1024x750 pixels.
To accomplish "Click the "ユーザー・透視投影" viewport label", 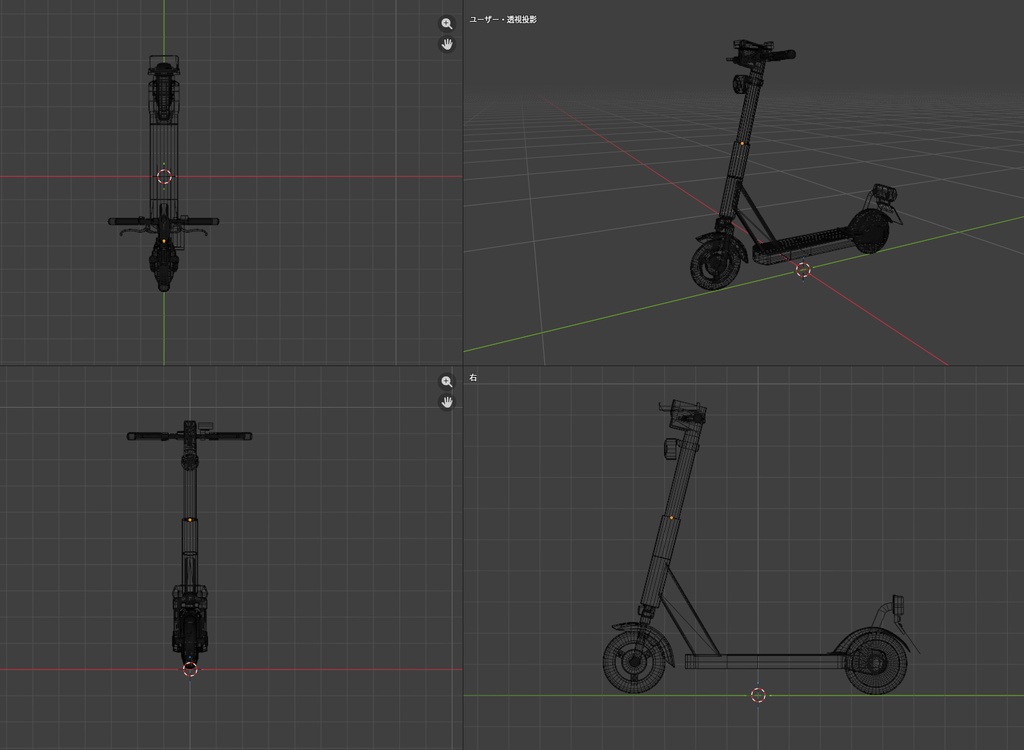I will coord(503,20).
